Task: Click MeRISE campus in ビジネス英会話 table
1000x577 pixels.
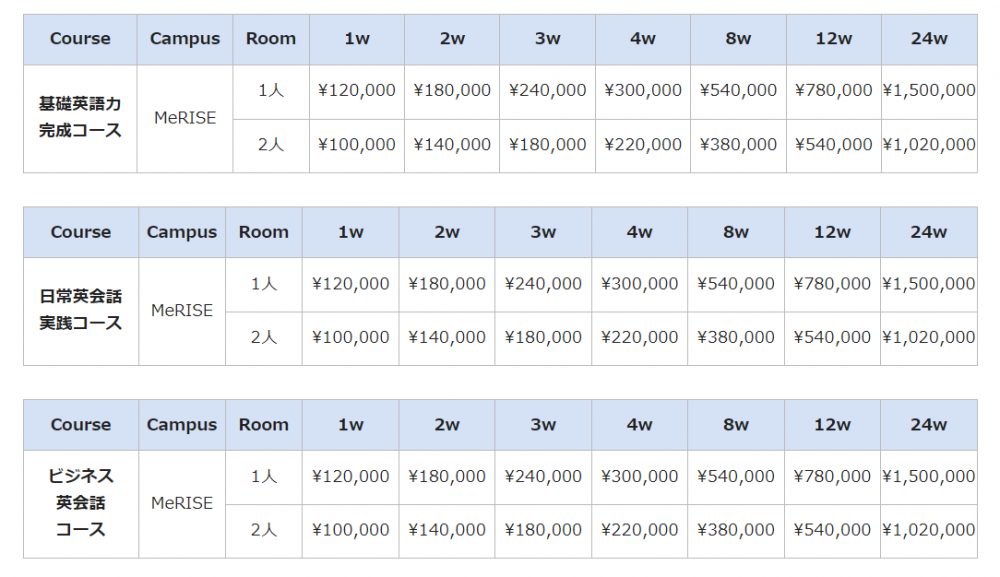Action: (x=182, y=504)
